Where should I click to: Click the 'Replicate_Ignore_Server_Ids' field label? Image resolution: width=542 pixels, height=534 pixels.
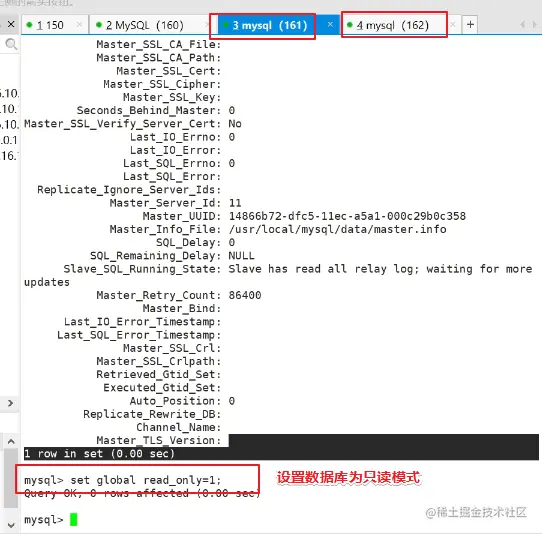(x=129, y=190)
